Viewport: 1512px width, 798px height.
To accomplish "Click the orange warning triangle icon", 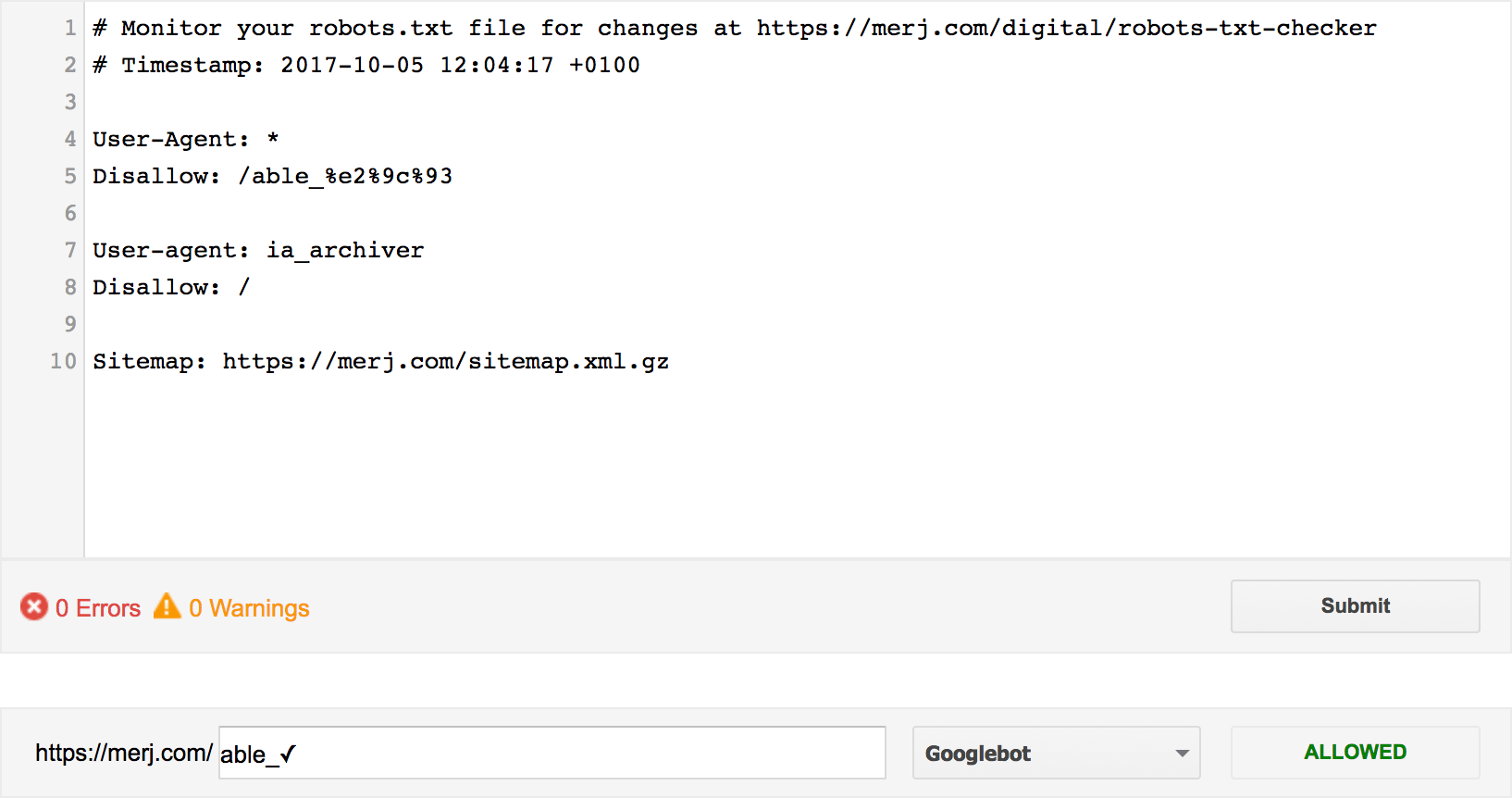I will [167, 606].
